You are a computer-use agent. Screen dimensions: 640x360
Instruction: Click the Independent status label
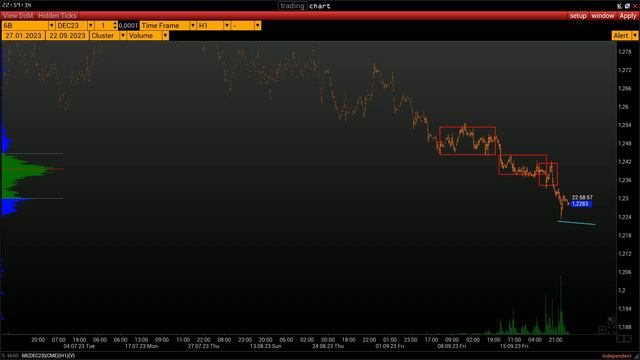point(616,356)
